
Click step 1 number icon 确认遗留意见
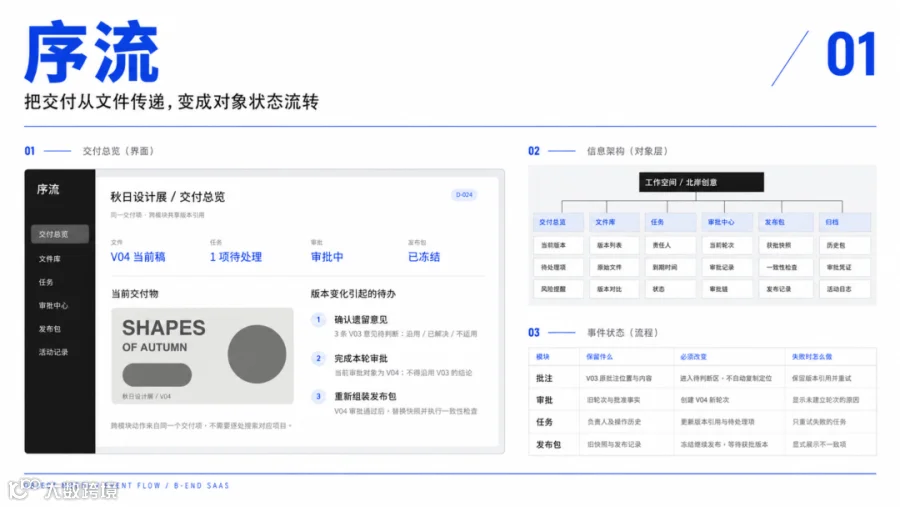pyautogui.click(x=319, y=320)
